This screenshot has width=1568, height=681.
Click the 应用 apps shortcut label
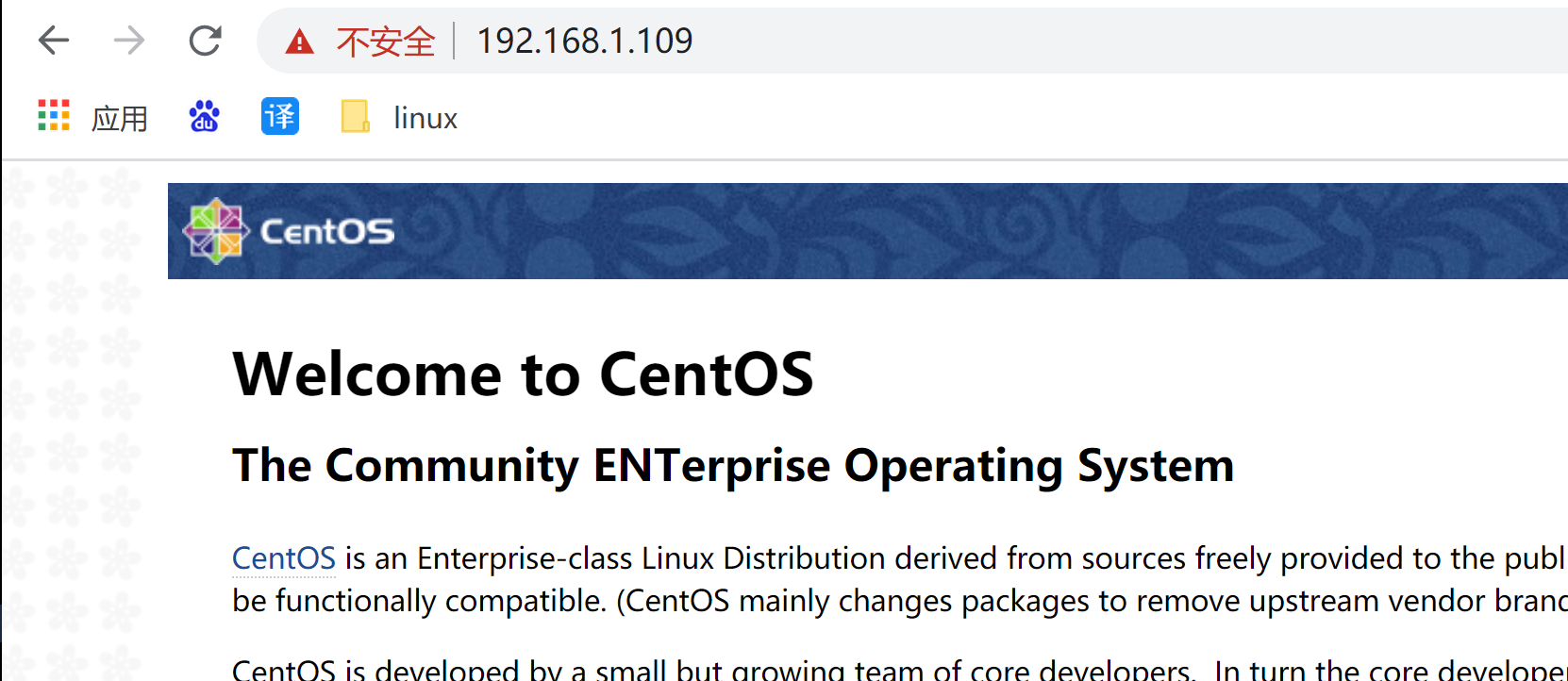click(120, 119)
